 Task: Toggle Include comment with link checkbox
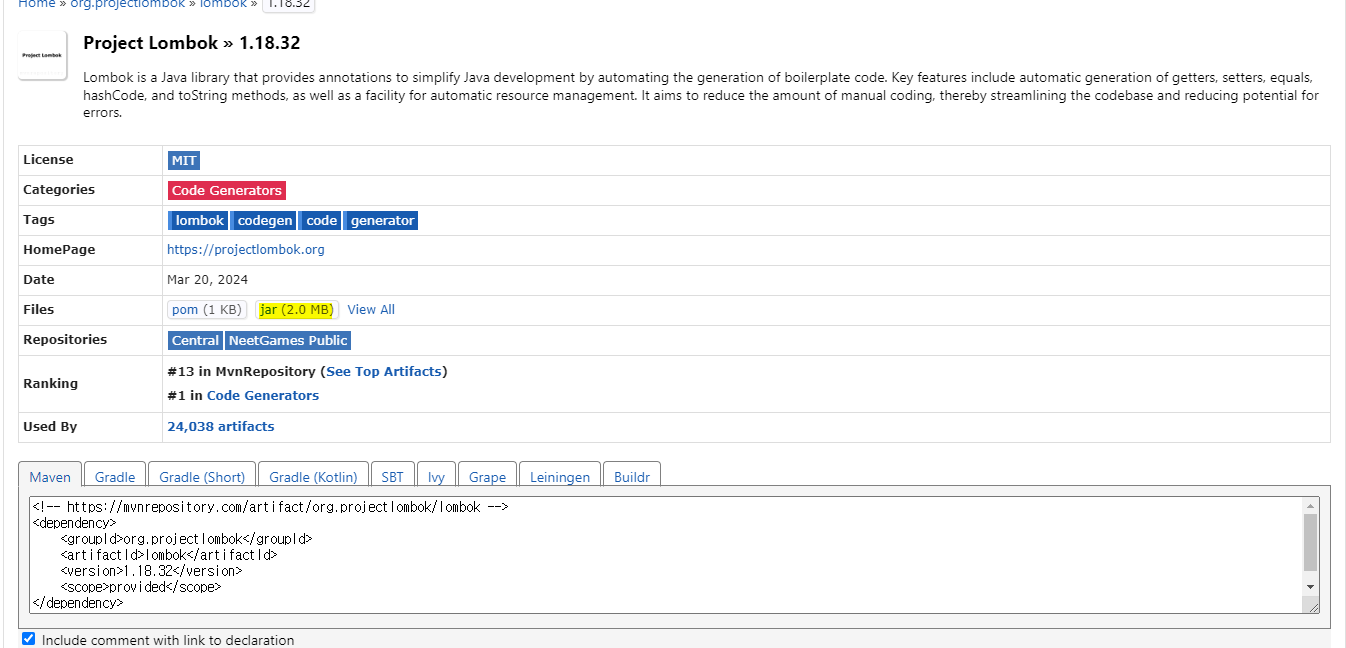point(29,639)
